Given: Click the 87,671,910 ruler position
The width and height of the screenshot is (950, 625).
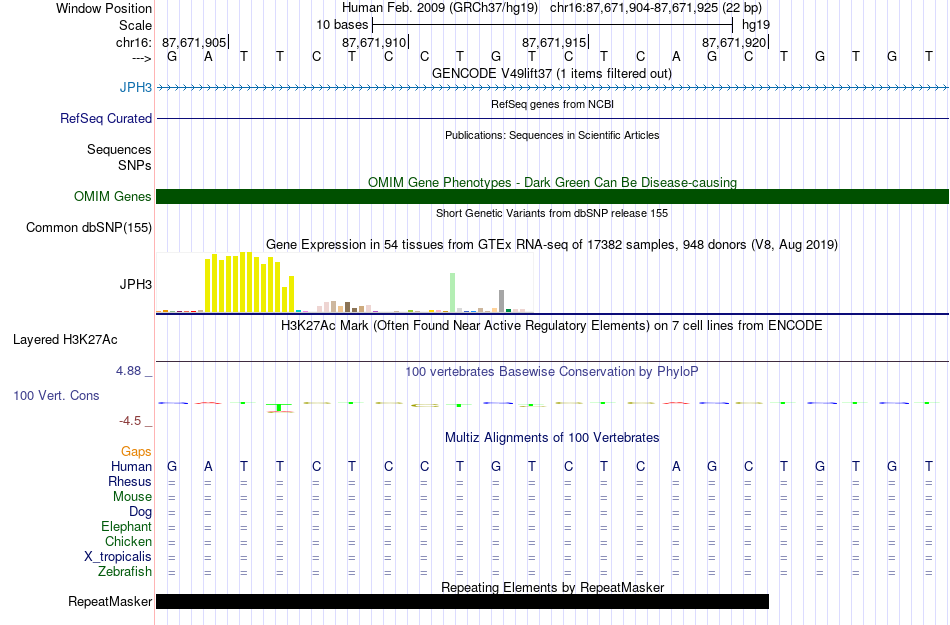Looking at the screenshot, I should (x=374, y=42).
